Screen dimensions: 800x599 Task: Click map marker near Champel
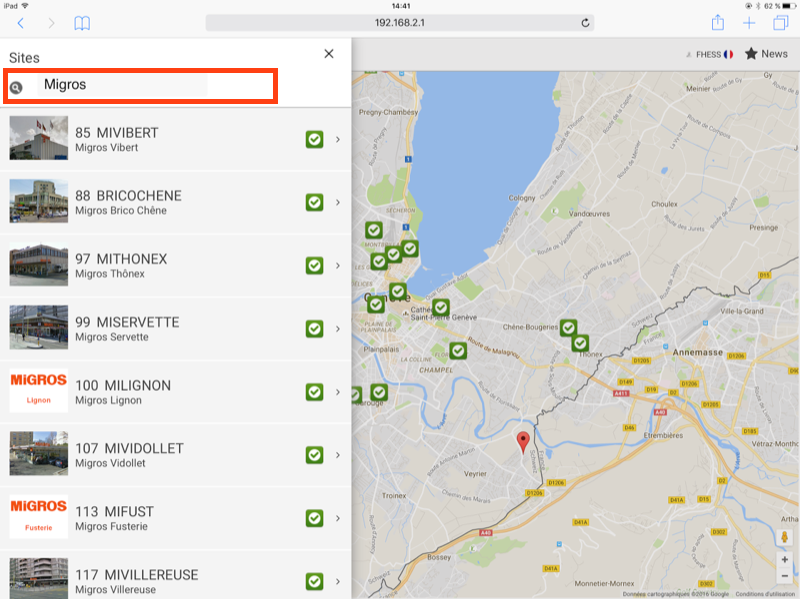tap(458, 351)
